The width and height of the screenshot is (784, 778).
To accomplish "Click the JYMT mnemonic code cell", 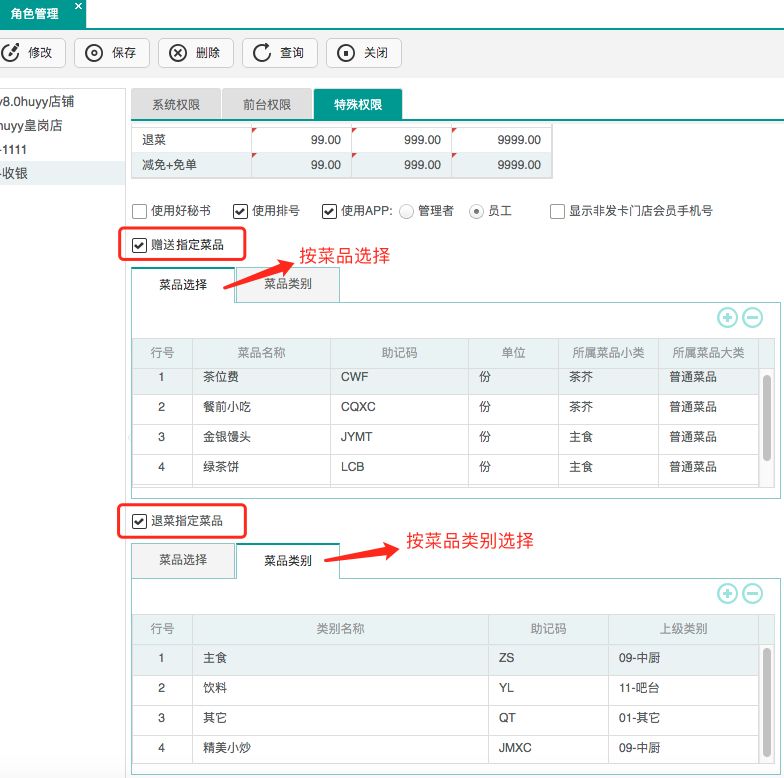I will point(399,440).
